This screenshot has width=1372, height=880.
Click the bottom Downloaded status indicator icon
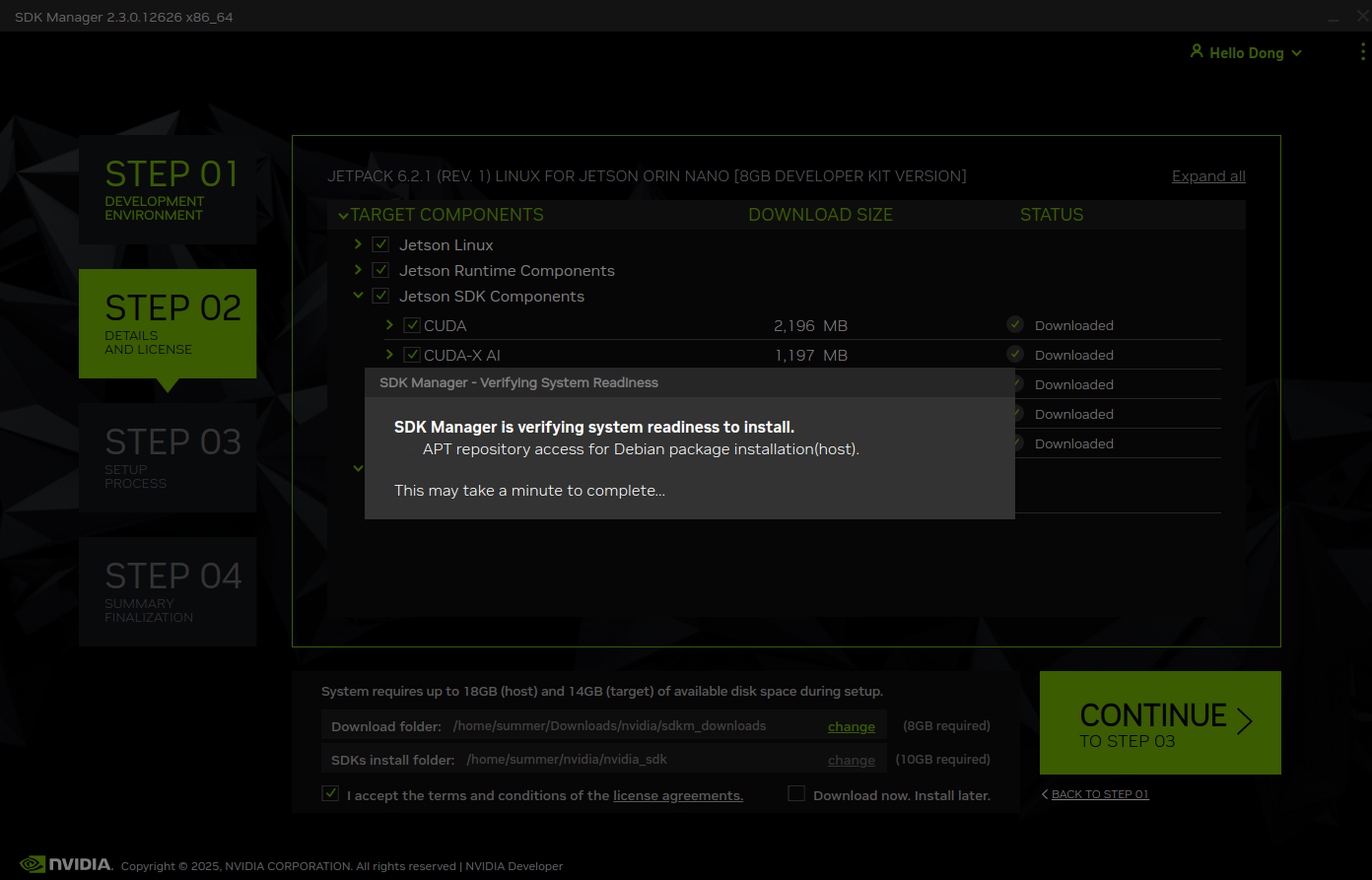tap(1015, 442)
